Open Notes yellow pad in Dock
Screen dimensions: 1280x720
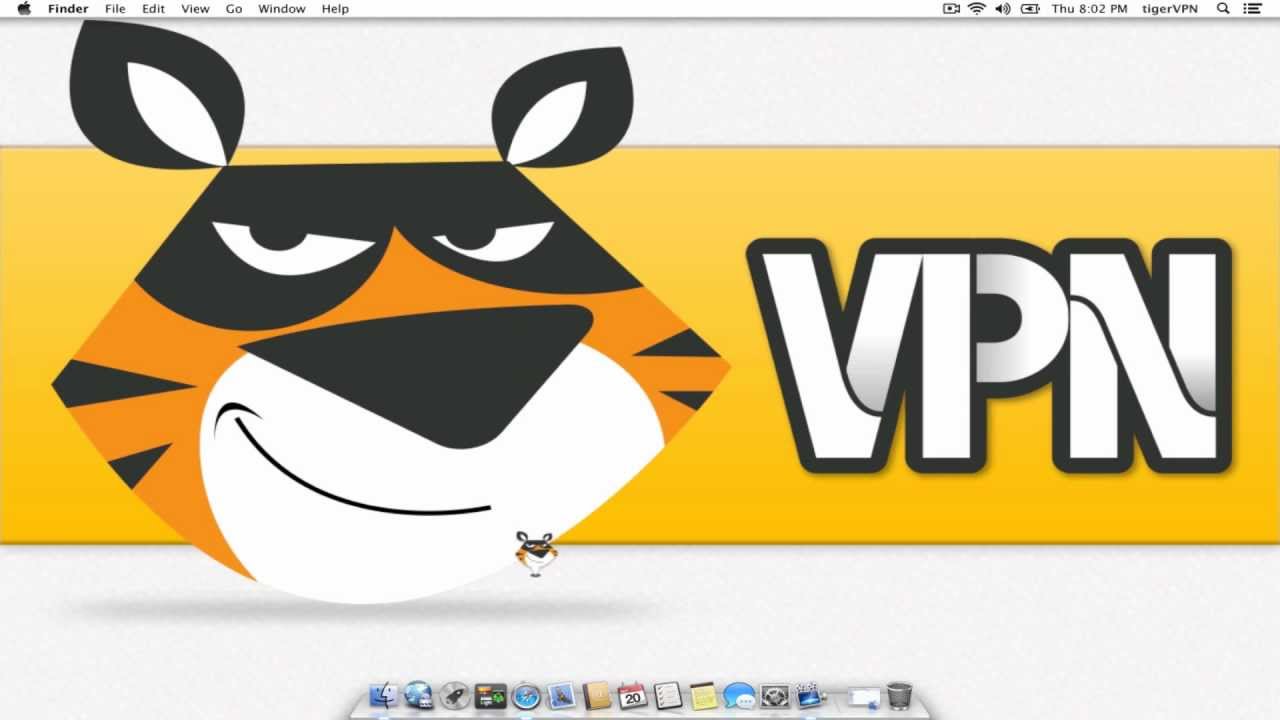point(704,696)
